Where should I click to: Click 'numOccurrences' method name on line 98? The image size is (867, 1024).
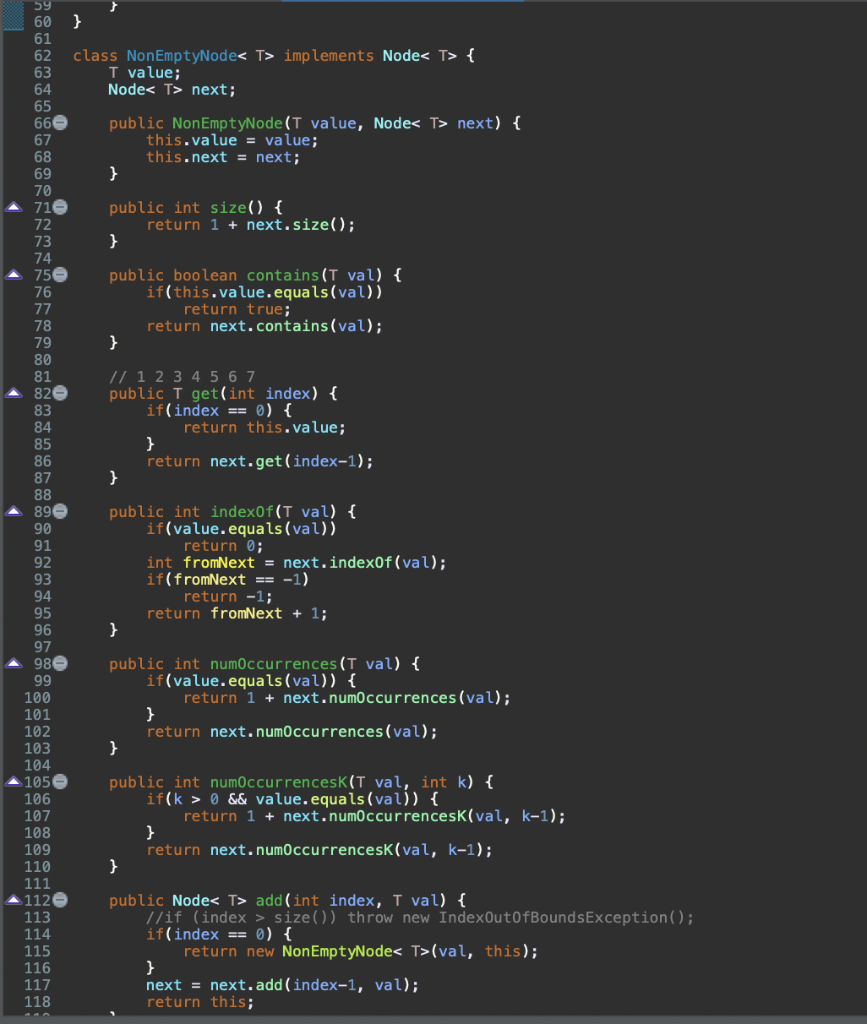(x=274, y=664)
